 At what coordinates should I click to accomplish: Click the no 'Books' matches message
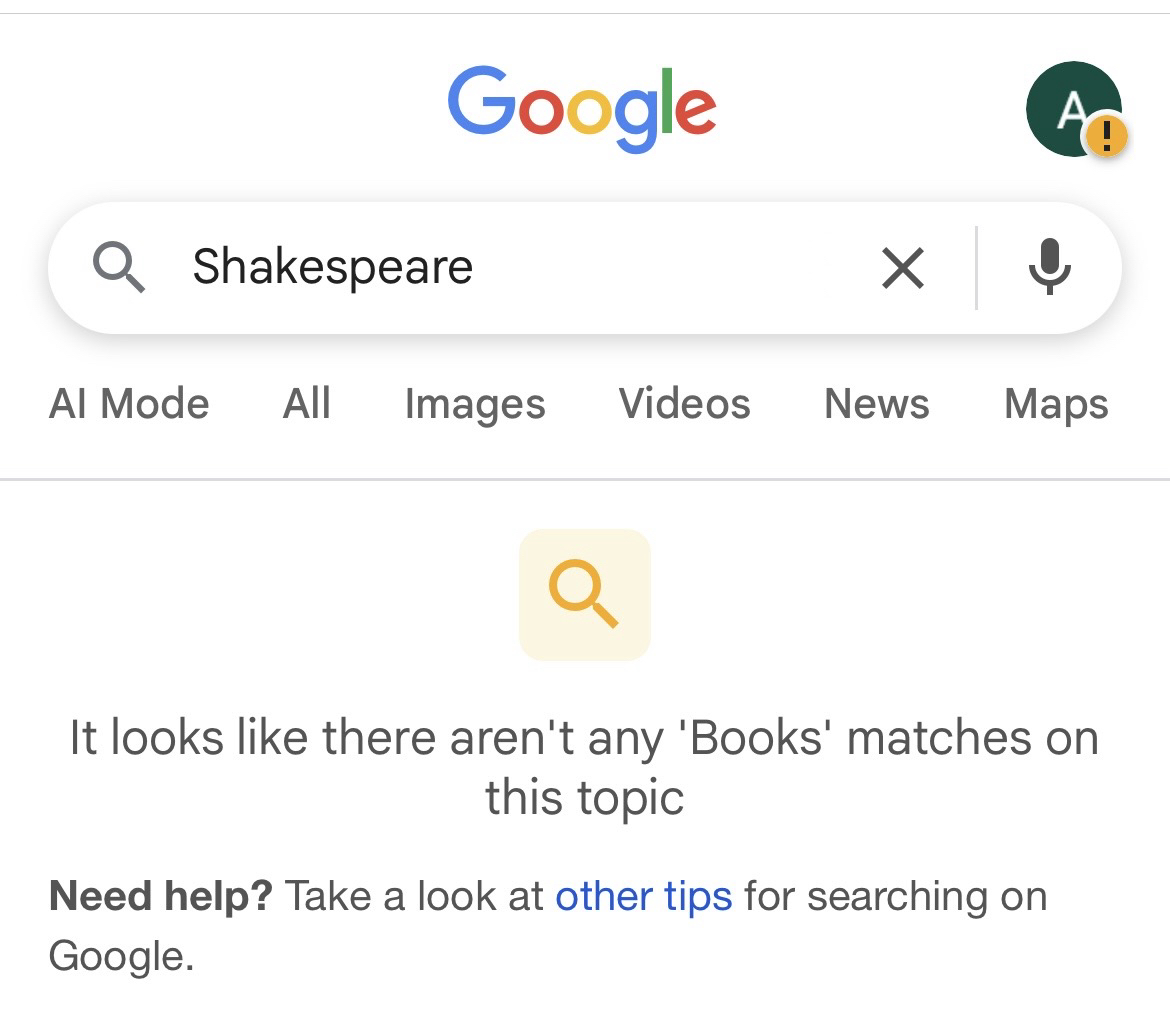[584, 740]
